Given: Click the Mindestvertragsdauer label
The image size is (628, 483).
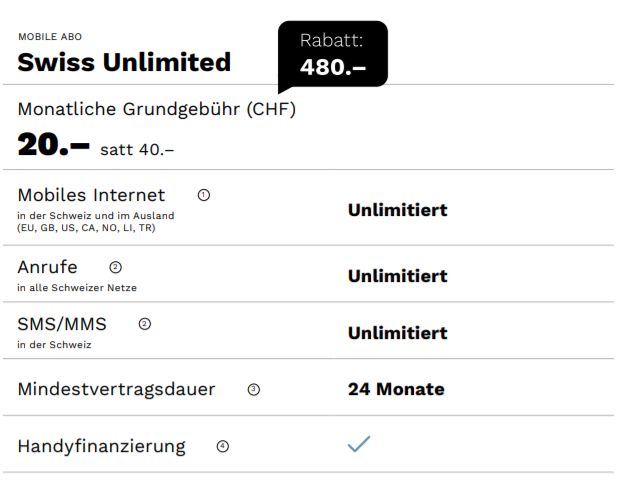Looking at the screenshot, I should coord(116,389).
